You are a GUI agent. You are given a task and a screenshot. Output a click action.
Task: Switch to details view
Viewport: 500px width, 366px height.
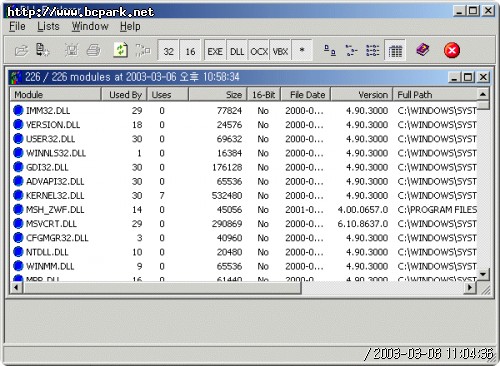[395, 51]
